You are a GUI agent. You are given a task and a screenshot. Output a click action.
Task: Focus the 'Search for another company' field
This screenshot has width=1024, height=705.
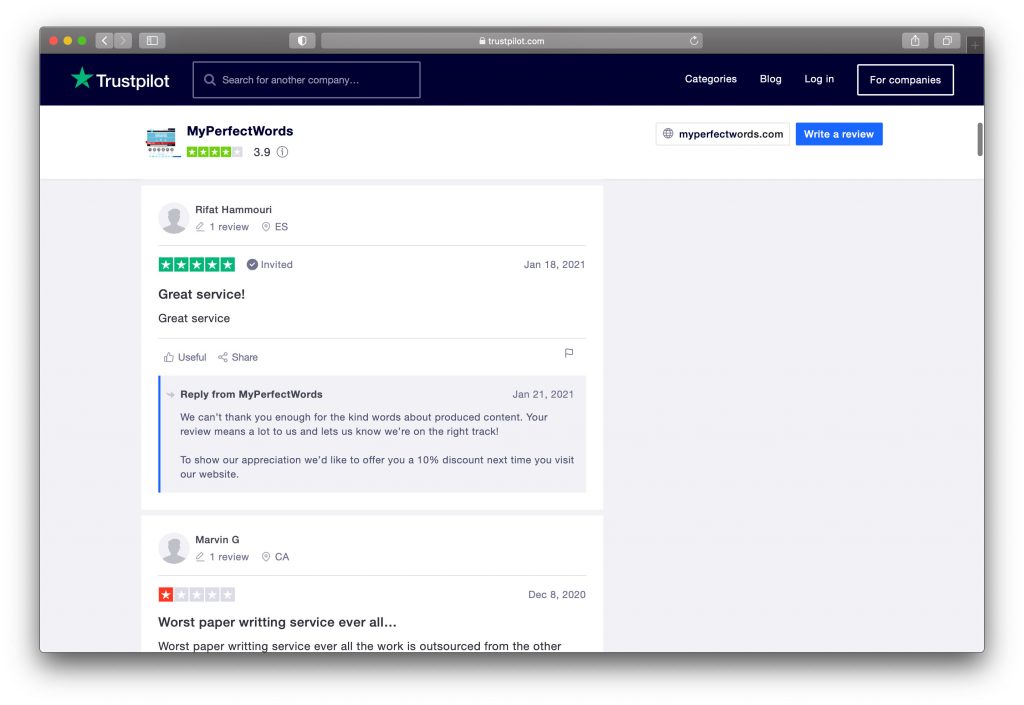tap(306, 80)
